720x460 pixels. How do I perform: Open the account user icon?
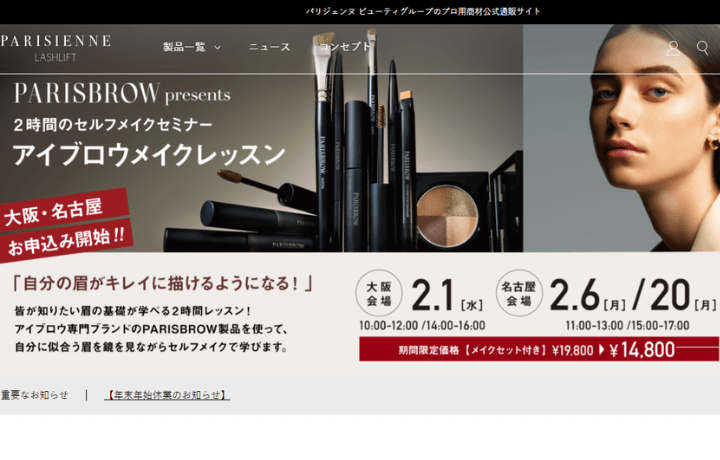coord(673,48)
